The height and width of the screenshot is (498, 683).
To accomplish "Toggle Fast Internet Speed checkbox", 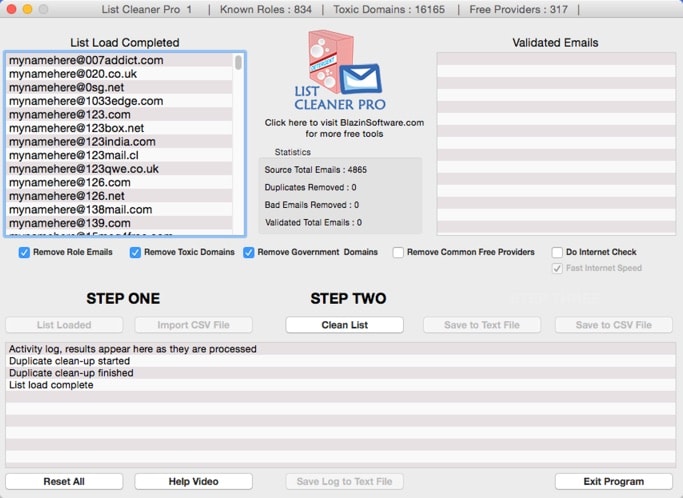I will click(x=557, y=268).
